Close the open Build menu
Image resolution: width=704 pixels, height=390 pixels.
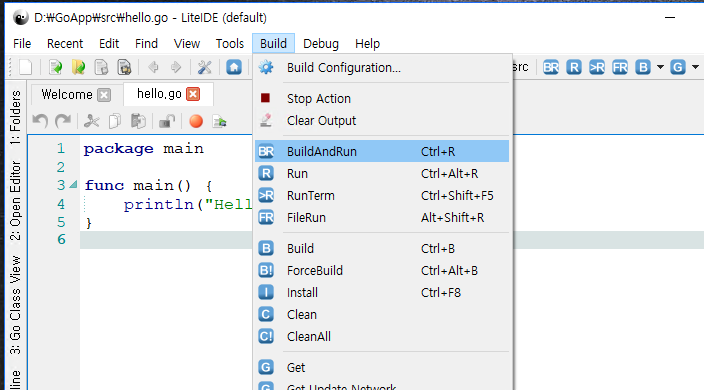273,44
